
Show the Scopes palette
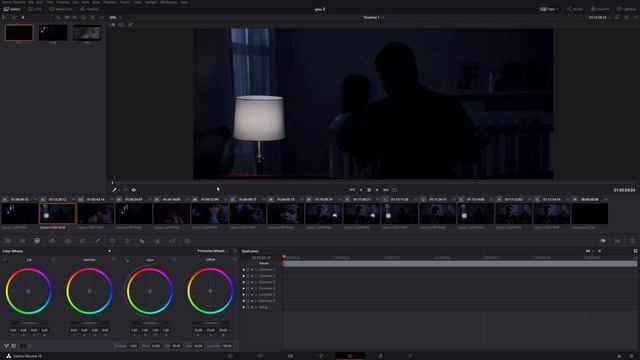(618, 241)
